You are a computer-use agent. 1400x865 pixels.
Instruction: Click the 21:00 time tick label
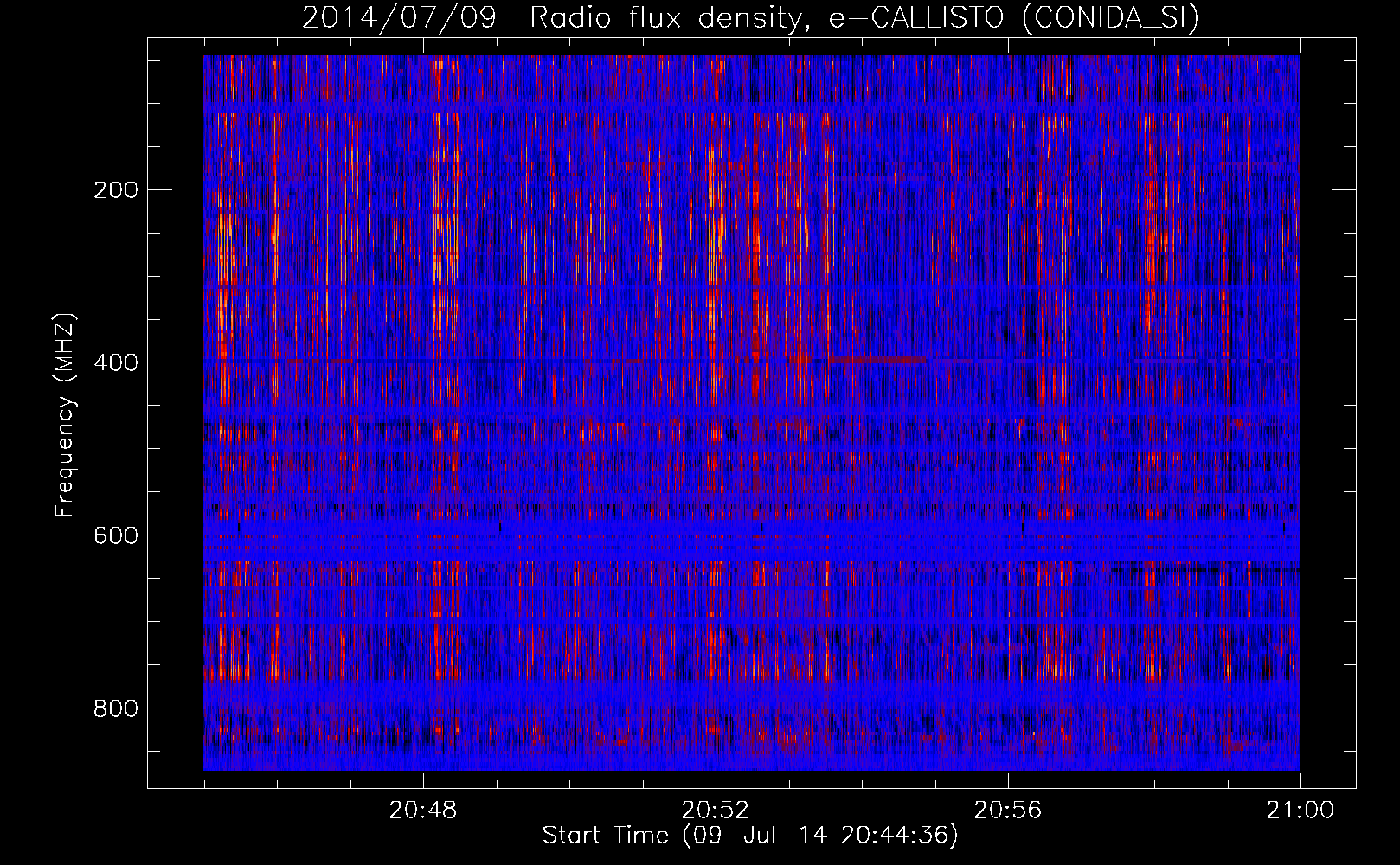point(1300,811)
